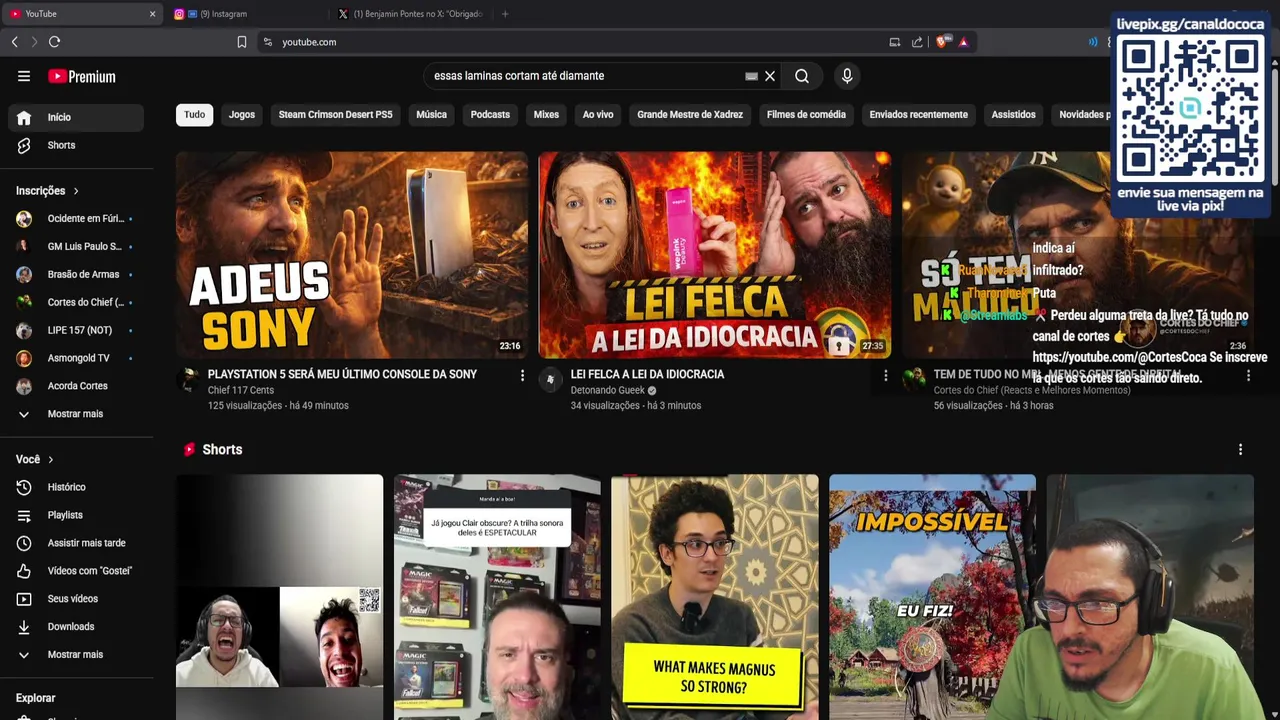
Task: Click the Detonando Gueek channel avatar
Action: click(550, 379)
